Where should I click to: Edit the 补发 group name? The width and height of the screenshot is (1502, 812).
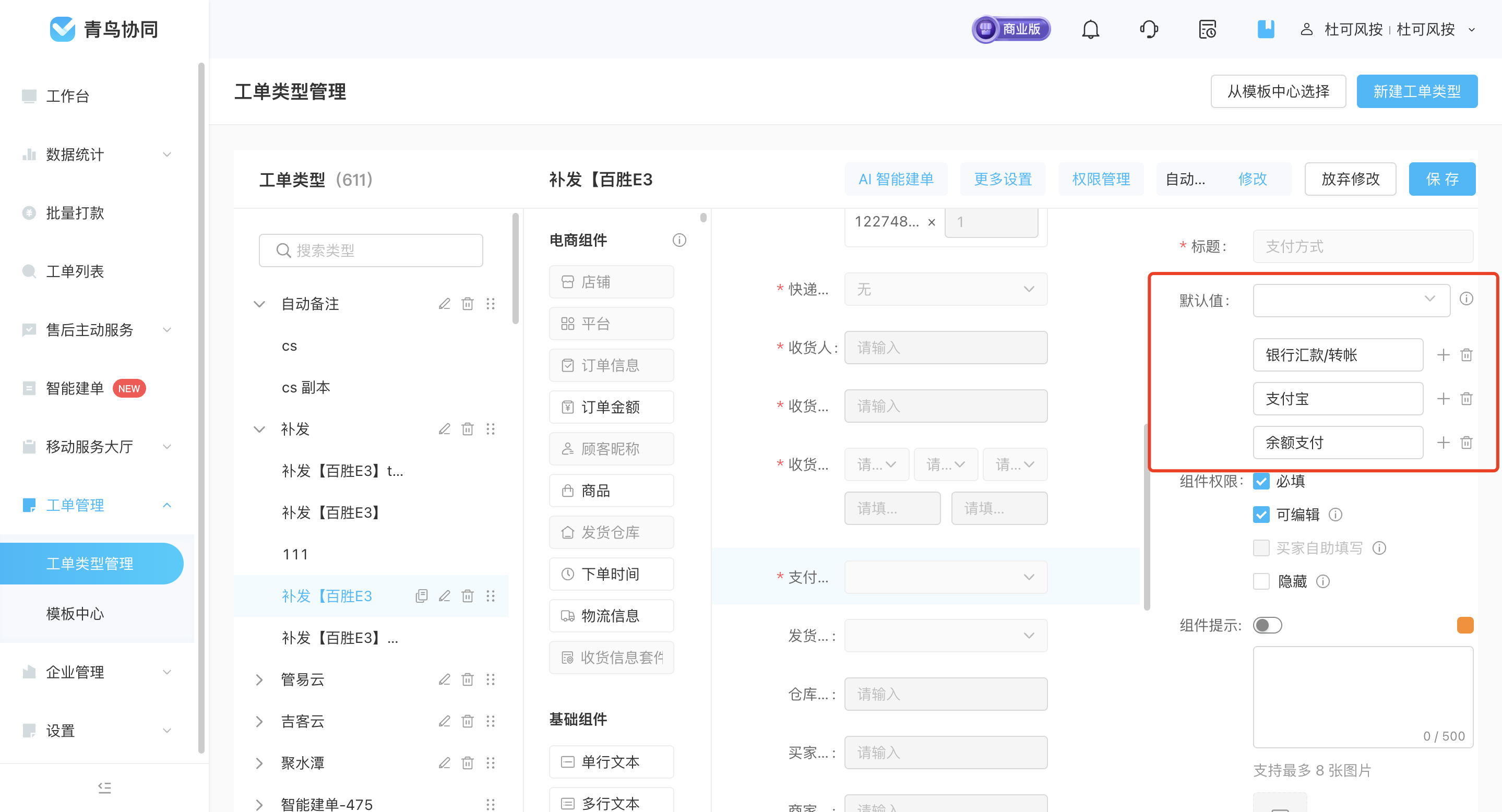point(444,429)
